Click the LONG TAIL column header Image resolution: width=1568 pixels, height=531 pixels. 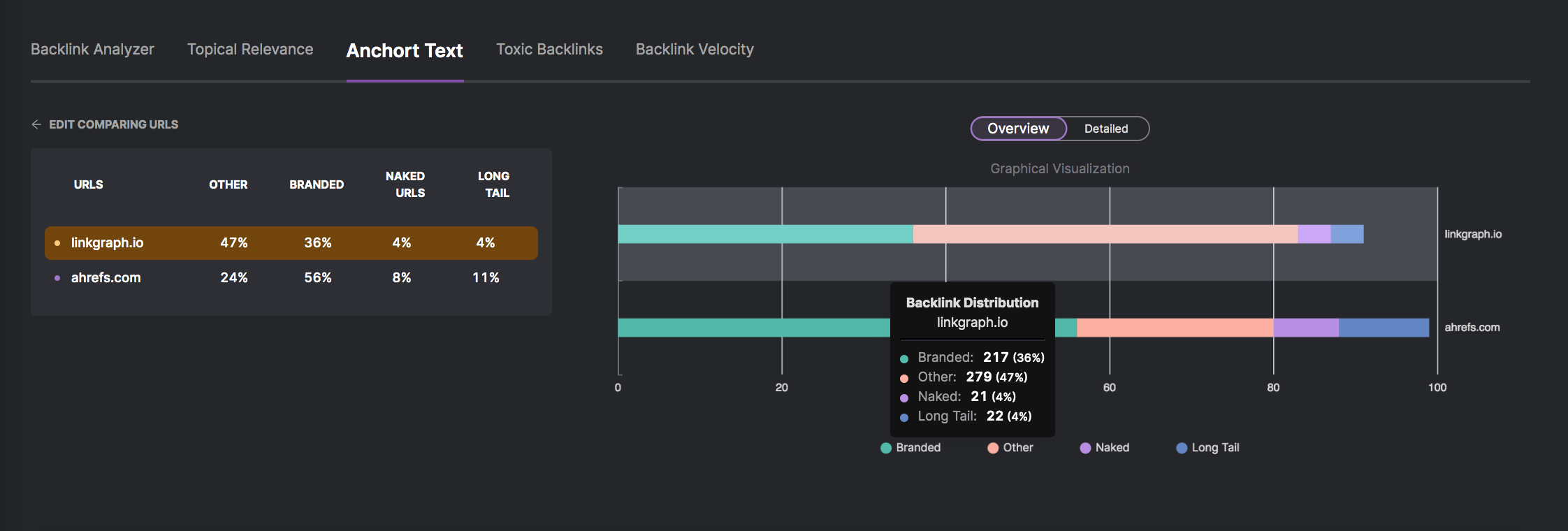[x=494, y=184]
